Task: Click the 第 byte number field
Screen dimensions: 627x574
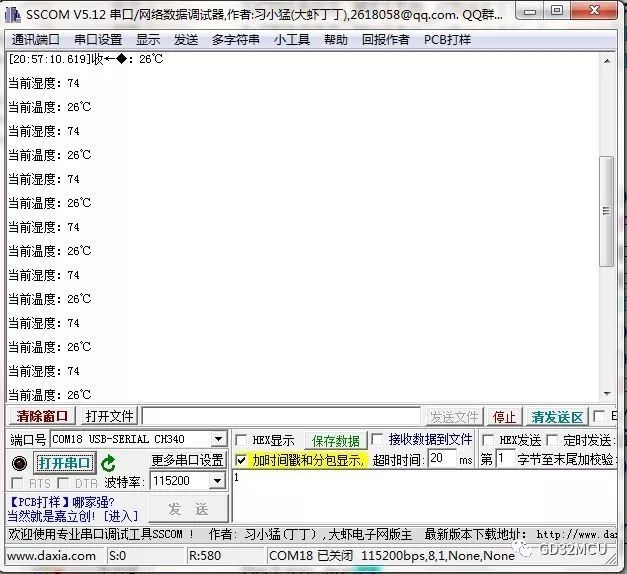Action: 505,458
